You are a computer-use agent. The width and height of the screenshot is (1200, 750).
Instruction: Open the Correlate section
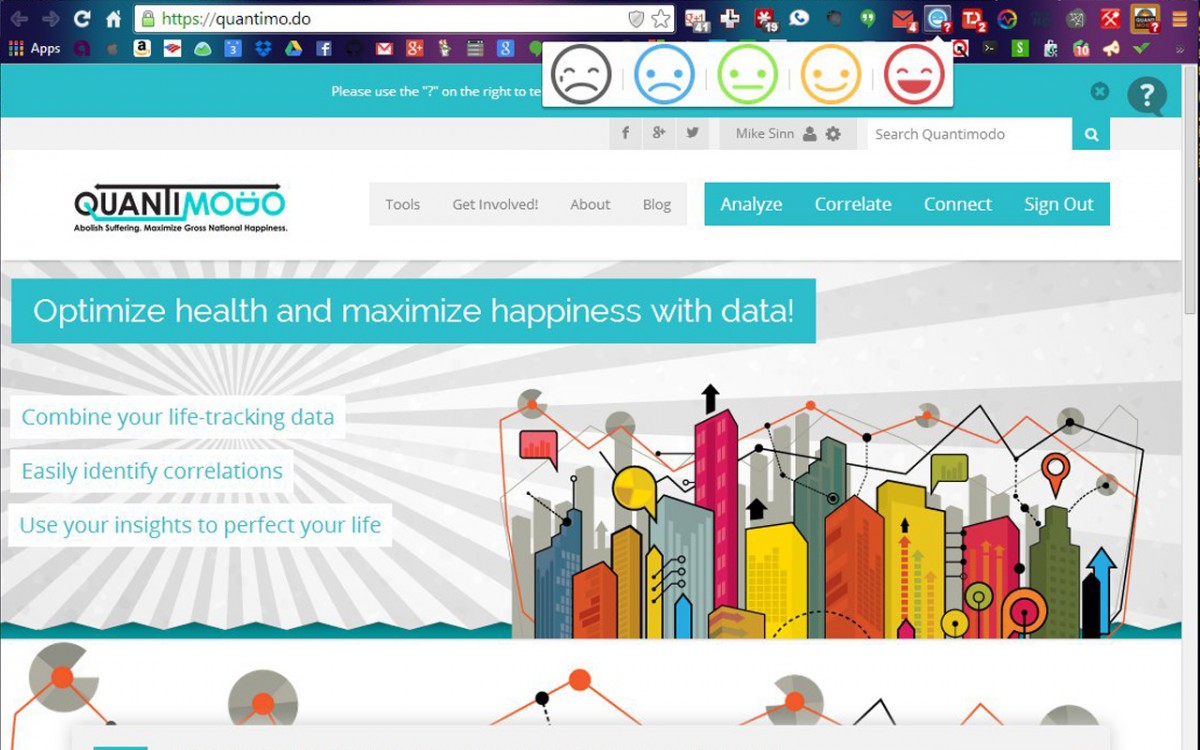click(x=853, y=204)
